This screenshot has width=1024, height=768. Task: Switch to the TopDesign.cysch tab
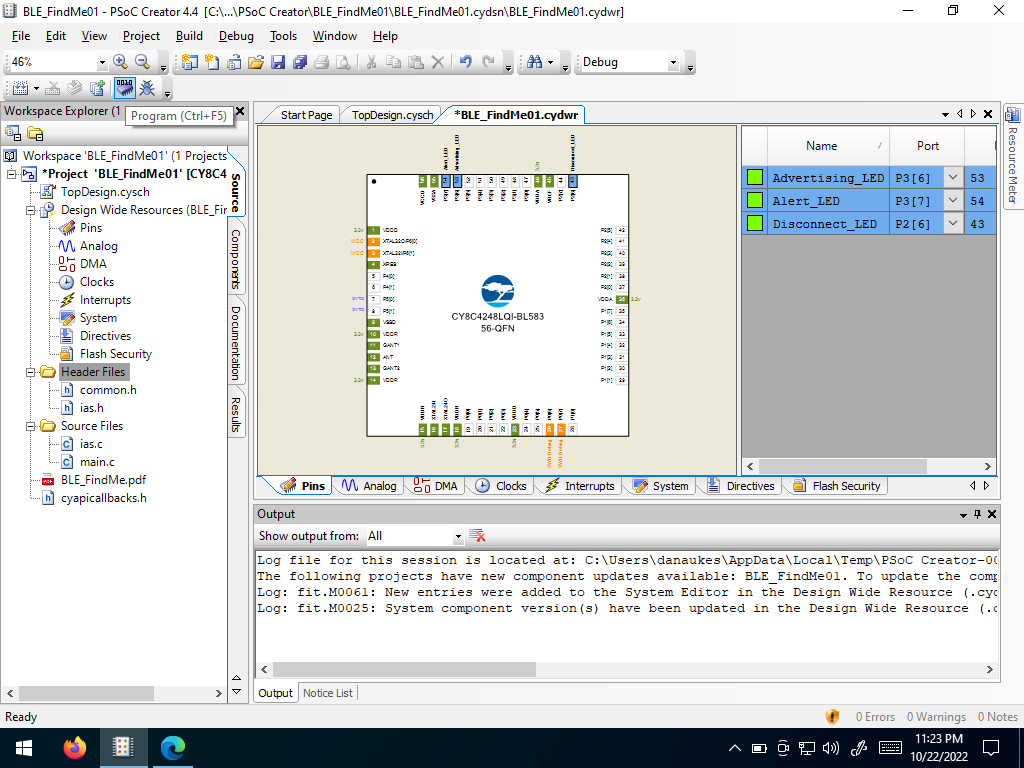click(x=392, y=115)
